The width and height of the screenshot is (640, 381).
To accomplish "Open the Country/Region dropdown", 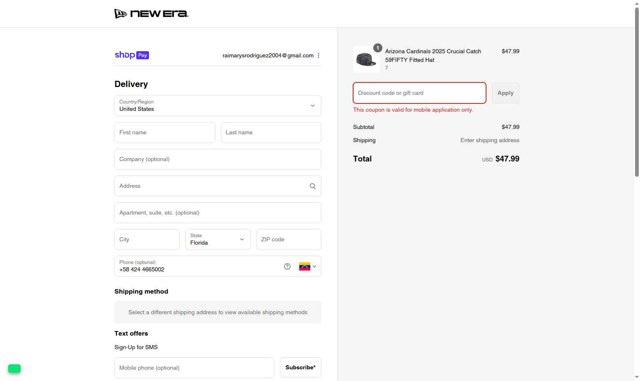I will tap(218, 106).
